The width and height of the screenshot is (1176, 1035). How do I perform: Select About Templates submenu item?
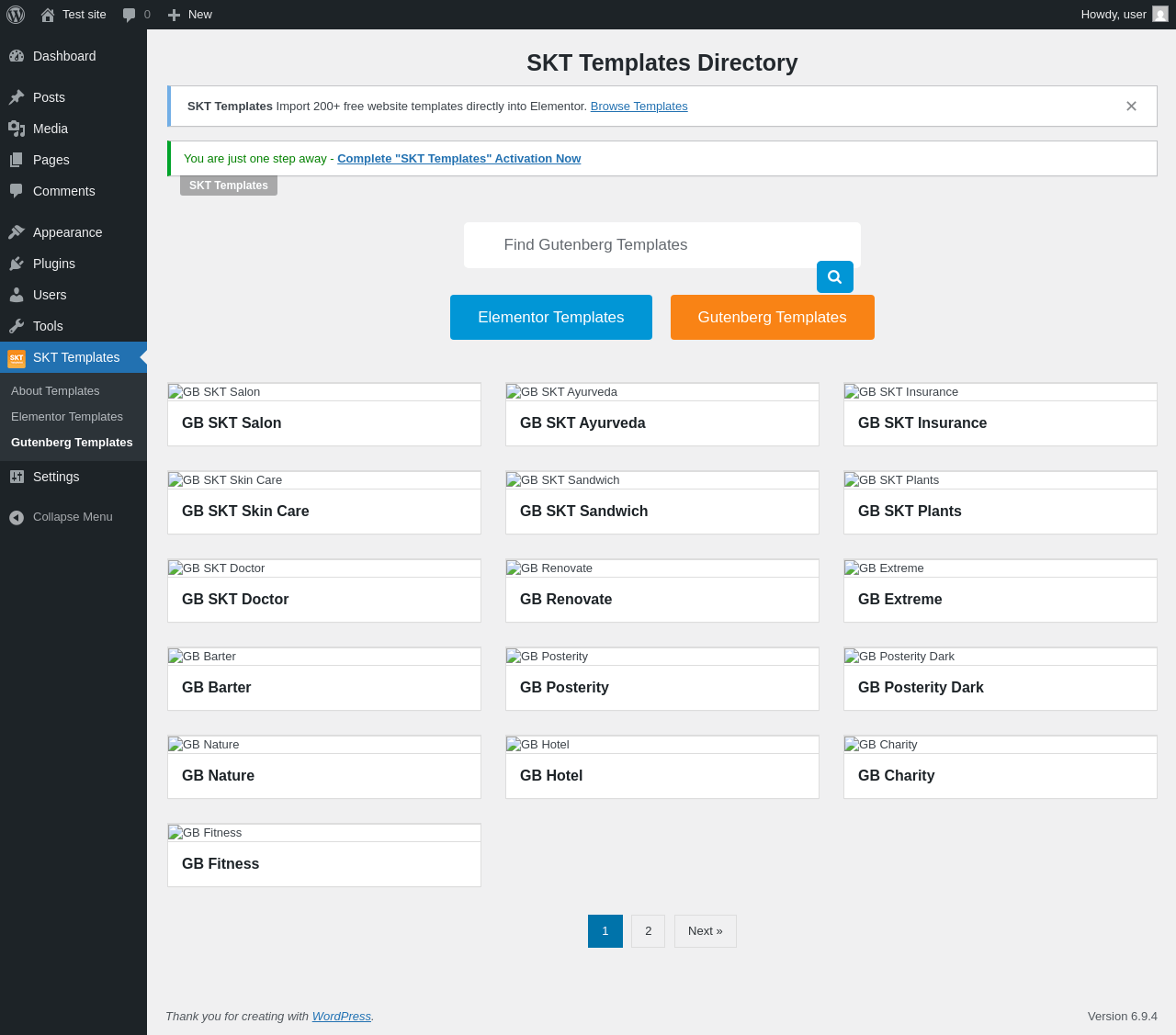point(55,391)
